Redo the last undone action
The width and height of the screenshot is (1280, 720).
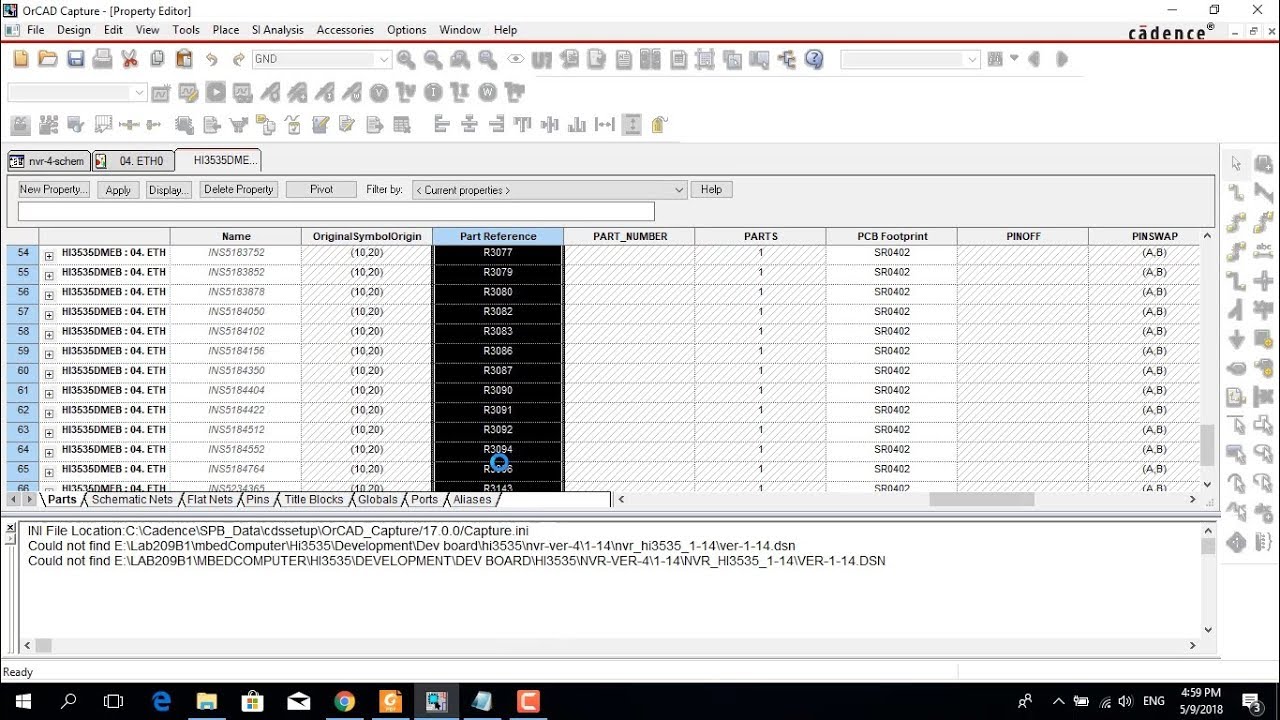pyautogui.click(x=238, y=60)
